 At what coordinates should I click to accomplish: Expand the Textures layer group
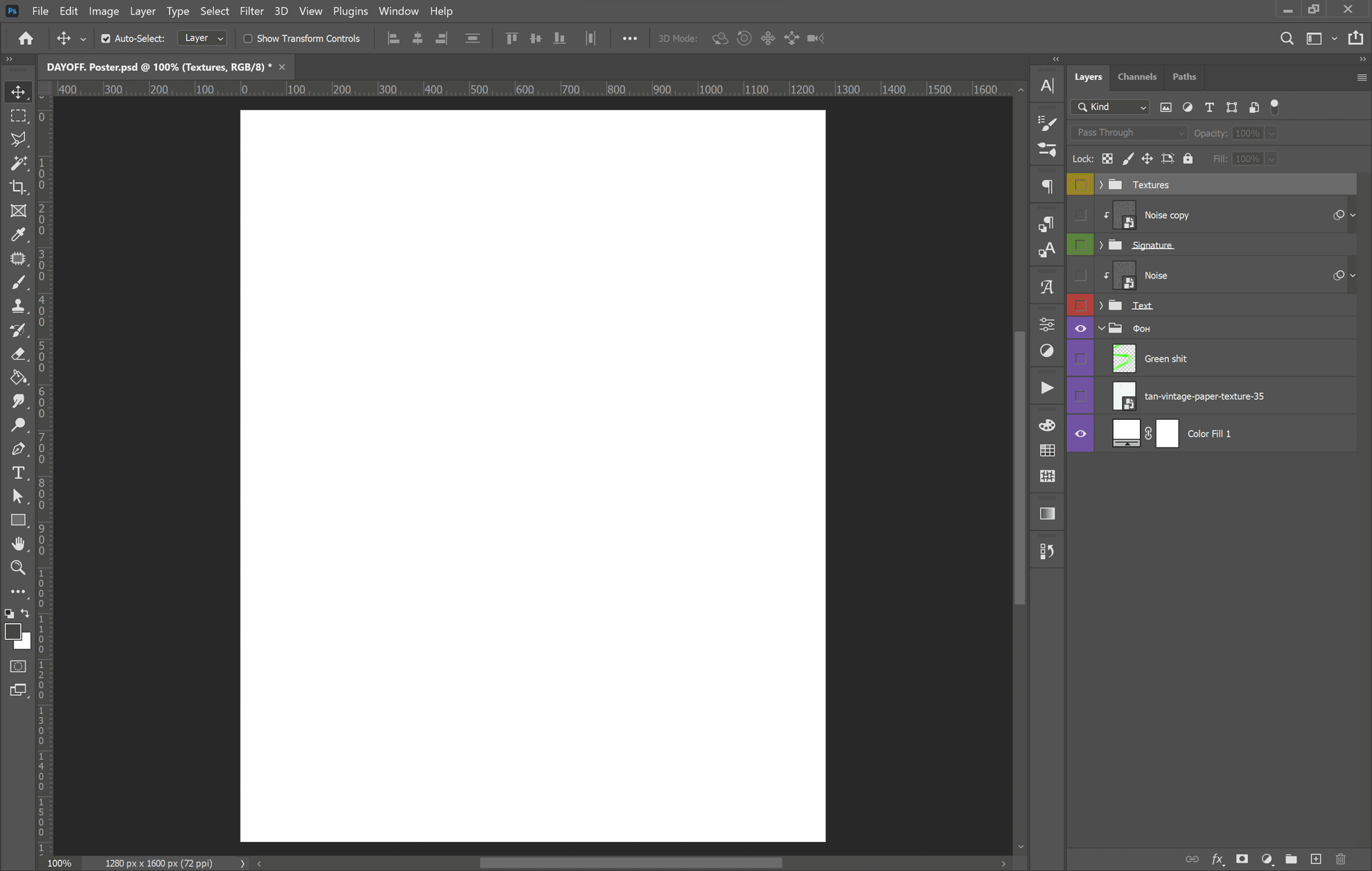point(1101,185)
